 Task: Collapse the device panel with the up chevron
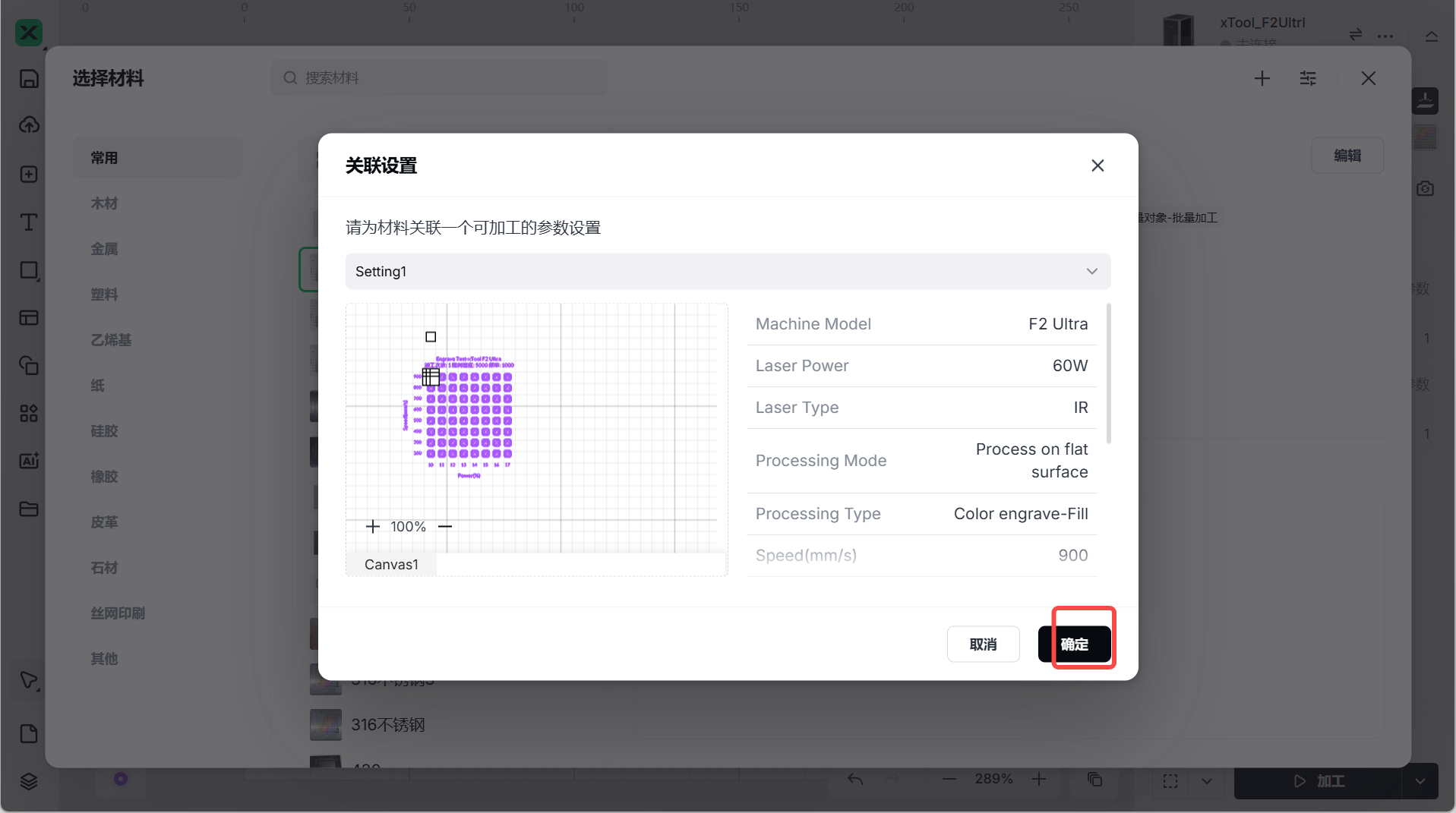(x=1431, y=36)
